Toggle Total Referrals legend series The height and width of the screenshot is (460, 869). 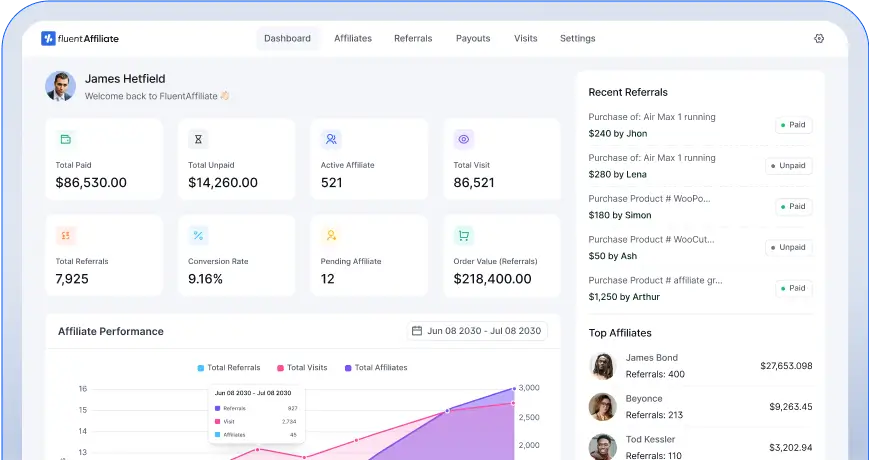[229, 367]
